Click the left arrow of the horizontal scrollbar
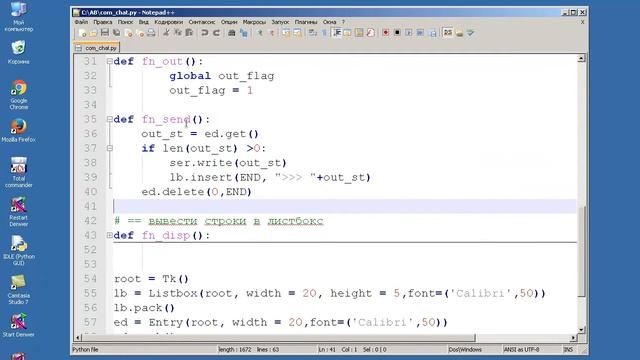The image size is (640, 360). click(78, 338)
